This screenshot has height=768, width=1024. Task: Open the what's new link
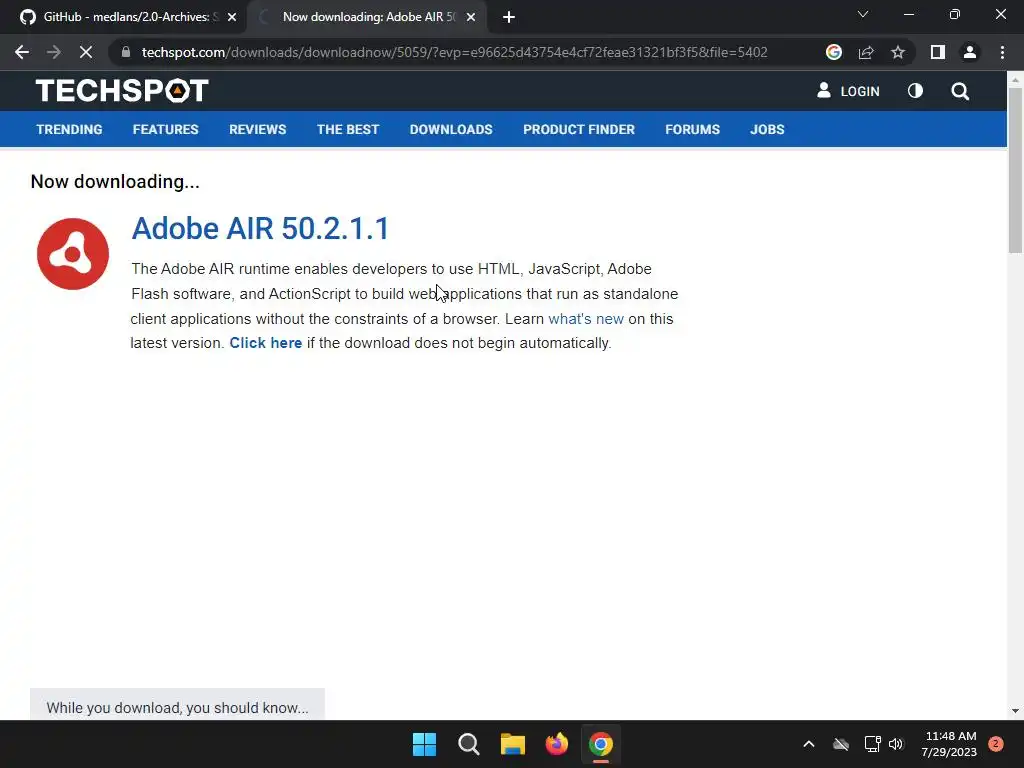click(x=586, y=319)
